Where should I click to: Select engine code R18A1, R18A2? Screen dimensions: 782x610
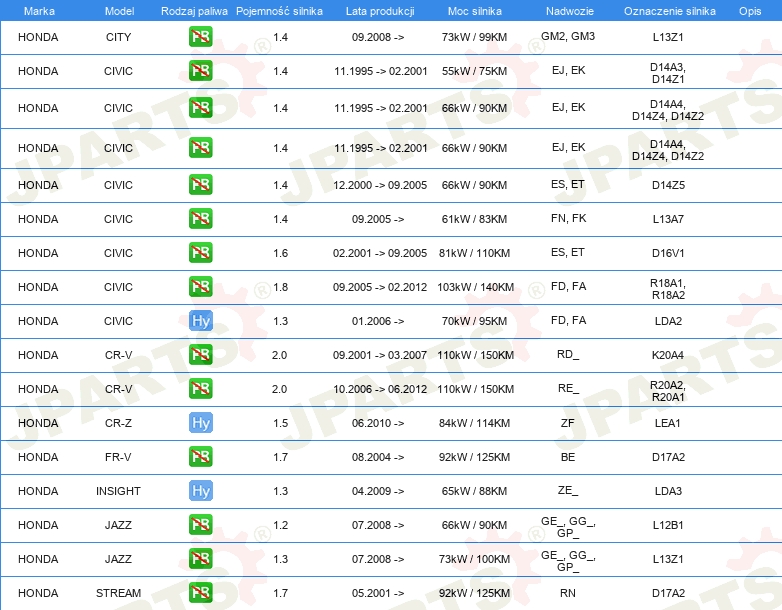[668, 289]
